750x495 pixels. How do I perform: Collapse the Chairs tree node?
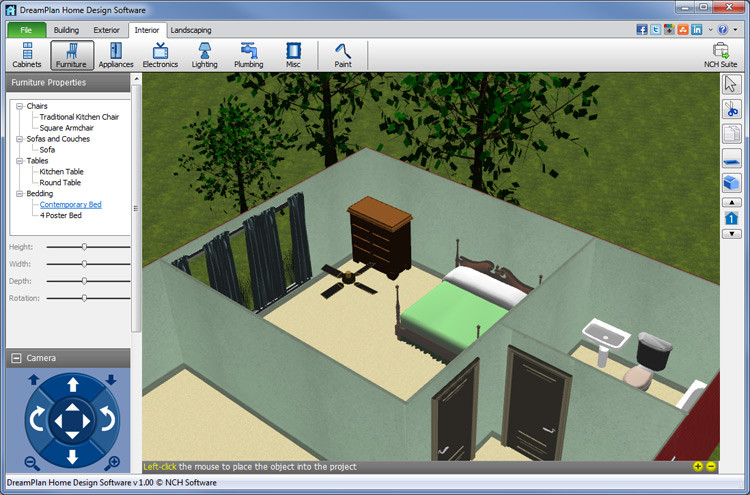tap(19, 106)
